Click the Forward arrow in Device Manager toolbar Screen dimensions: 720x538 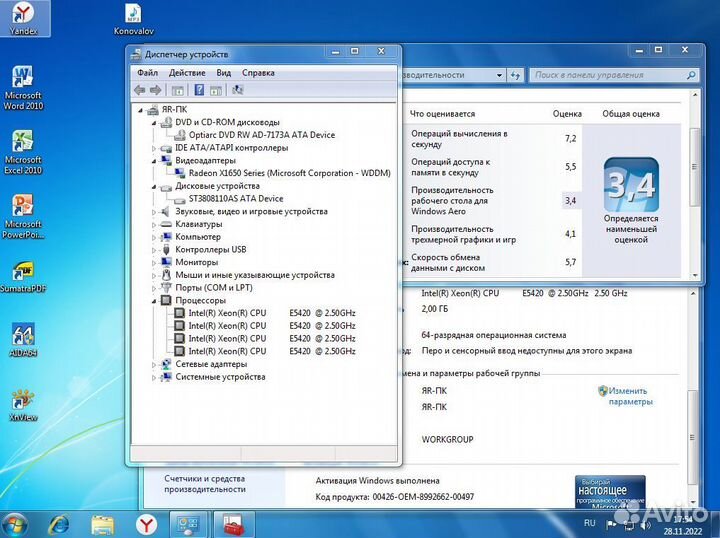coord(156,90)
